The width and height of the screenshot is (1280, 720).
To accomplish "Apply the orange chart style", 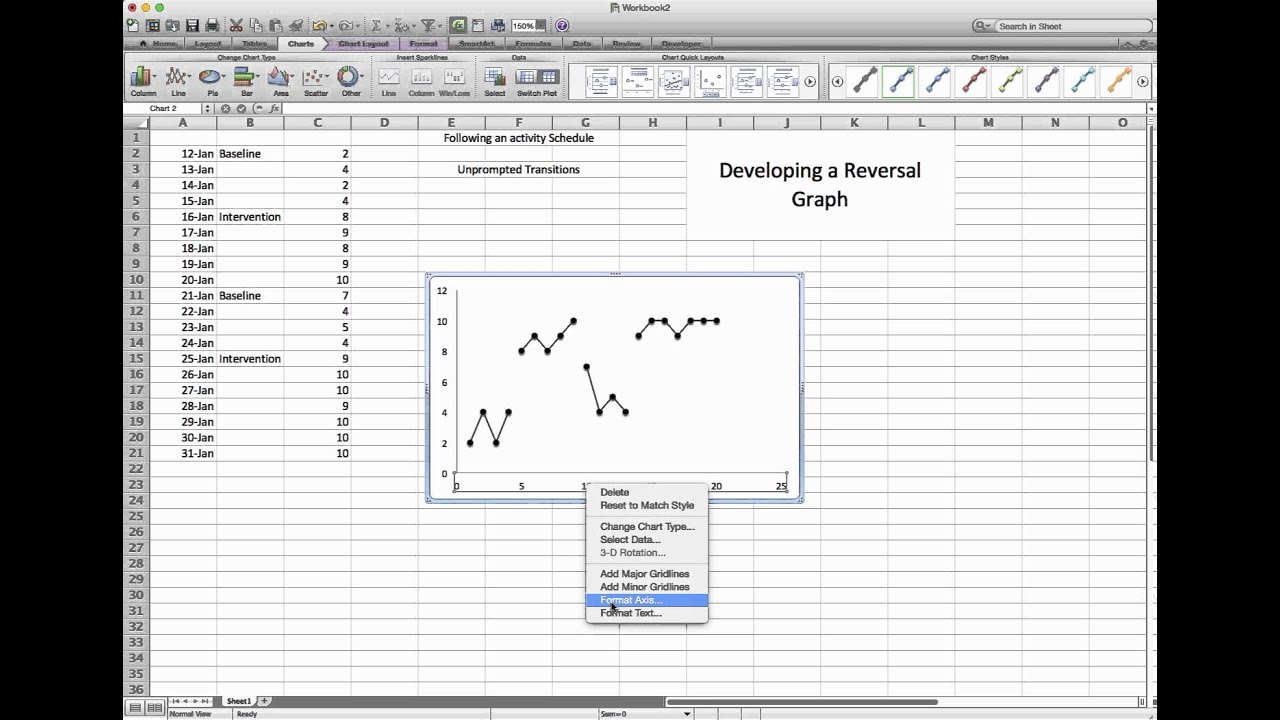I will (1117, 81).
